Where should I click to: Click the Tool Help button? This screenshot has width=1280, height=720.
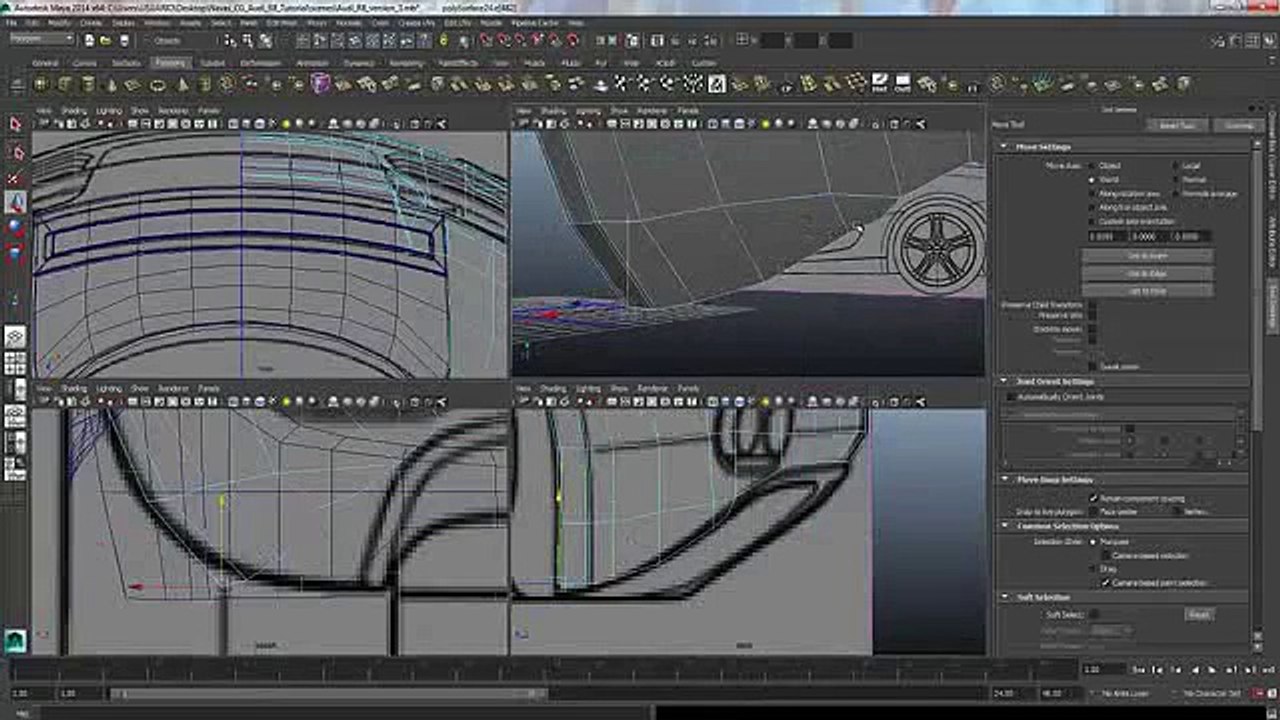point(1238,125)
